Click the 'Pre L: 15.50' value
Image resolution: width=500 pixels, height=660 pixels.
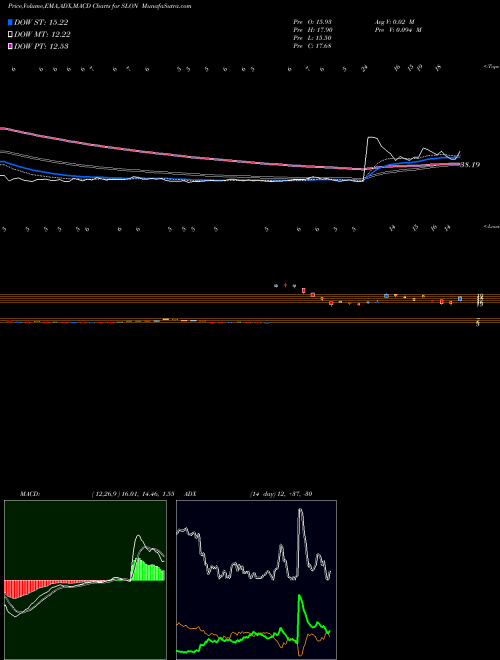pyautogui.click(x=312, y=37)
